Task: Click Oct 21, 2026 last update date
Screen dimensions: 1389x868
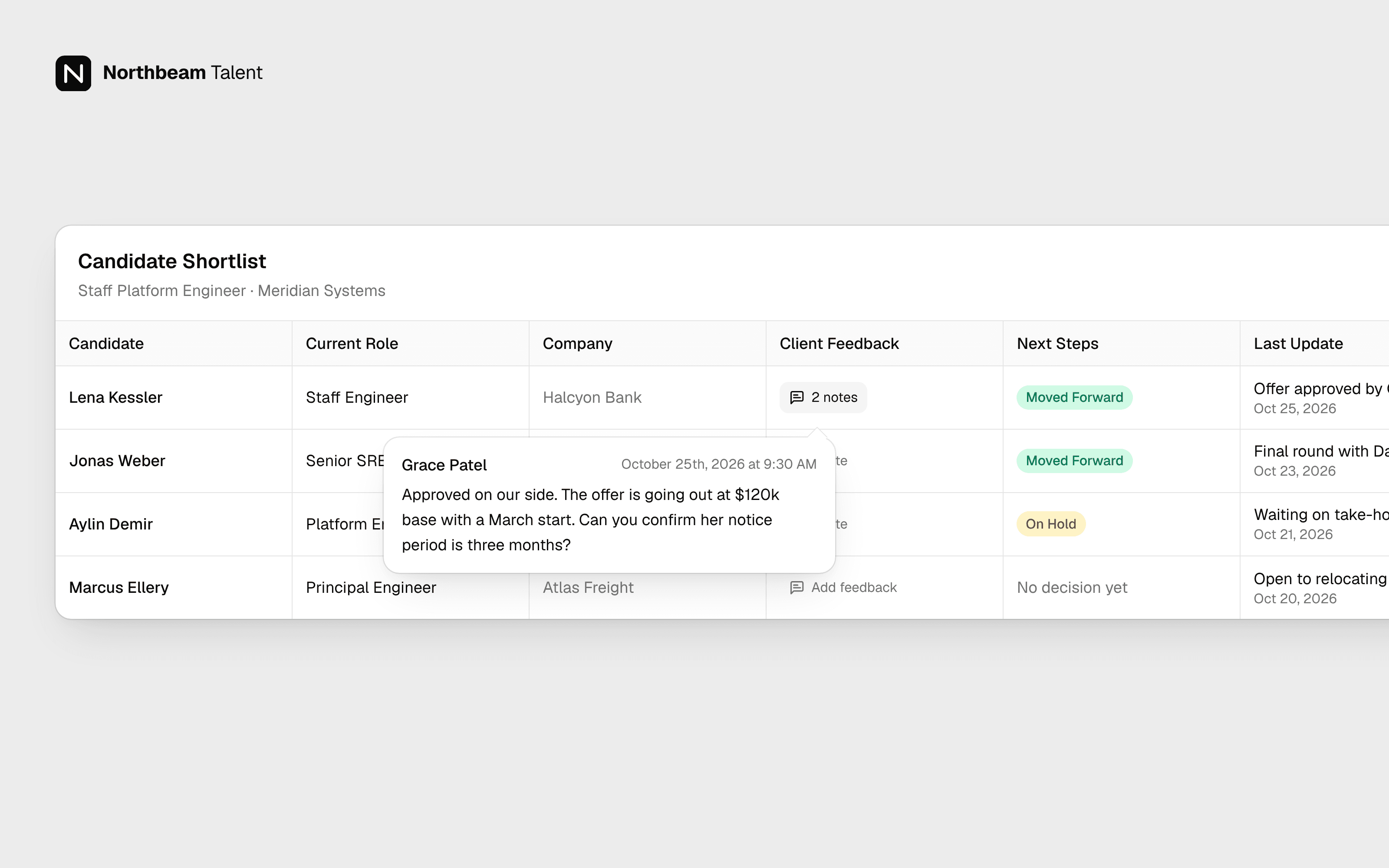Action: pos(1293,534)
